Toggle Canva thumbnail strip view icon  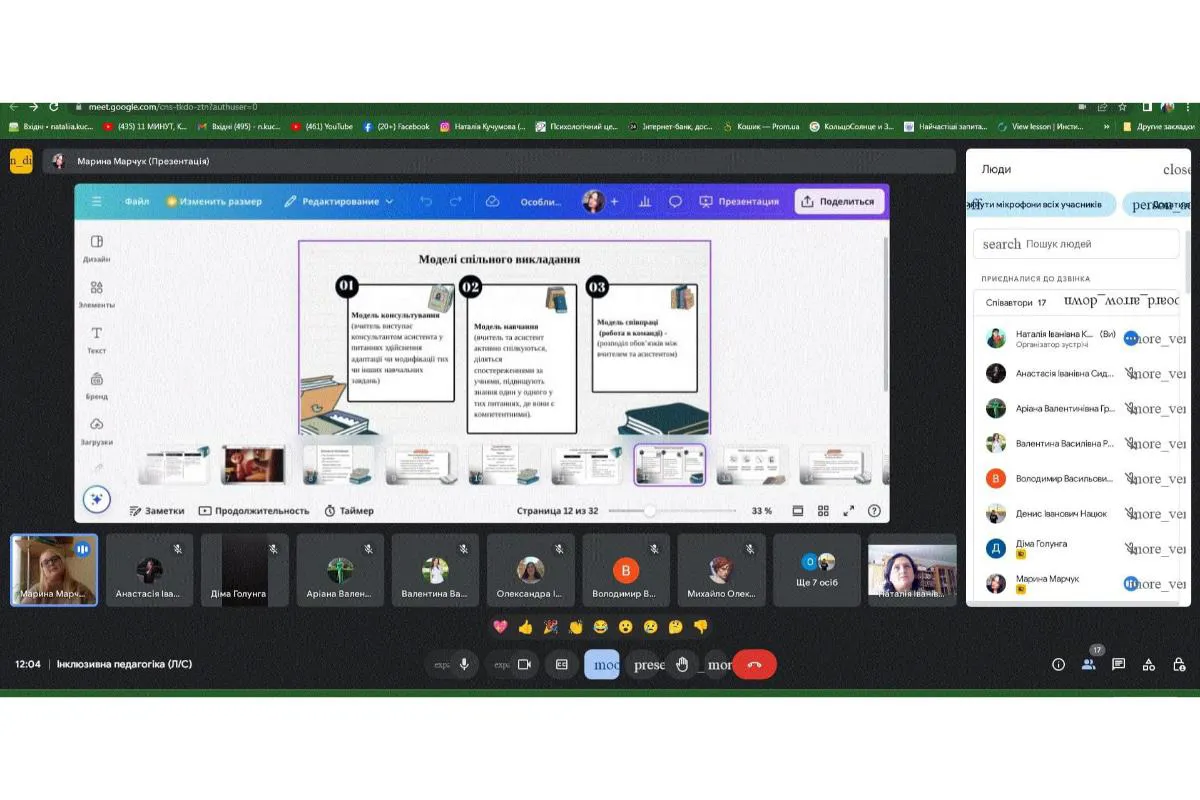point(798,510)
